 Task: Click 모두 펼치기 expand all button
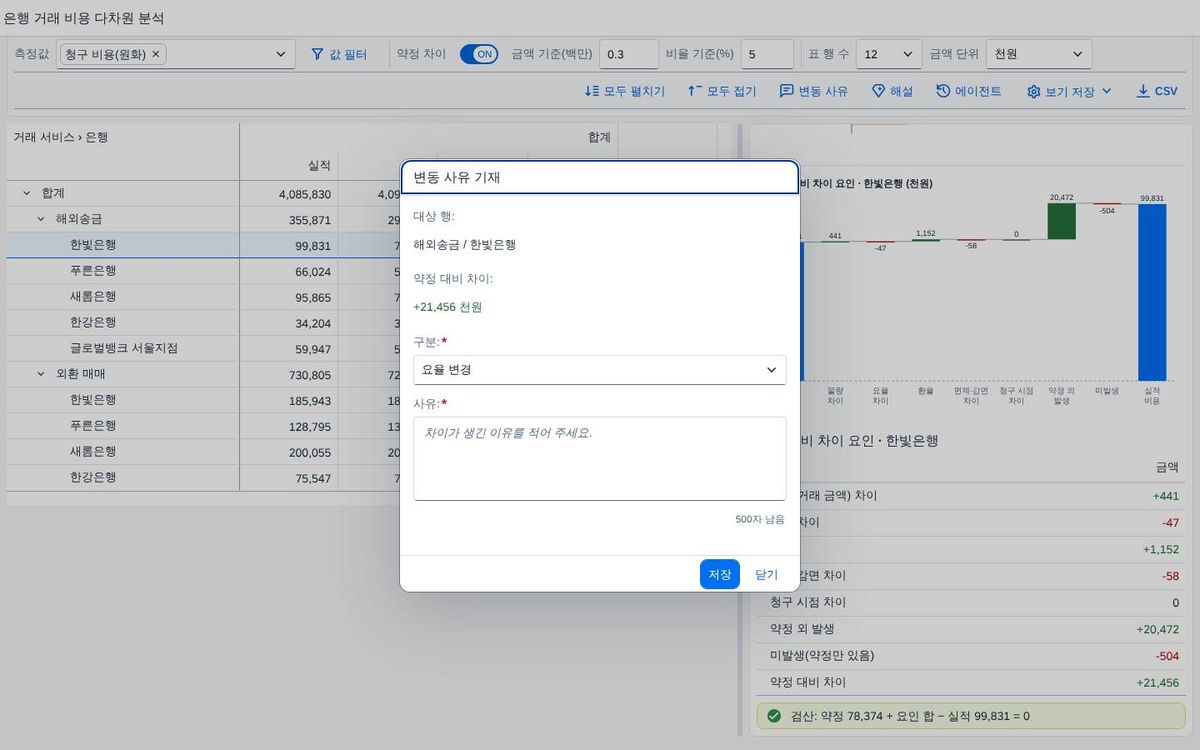(x=625, y=91)
